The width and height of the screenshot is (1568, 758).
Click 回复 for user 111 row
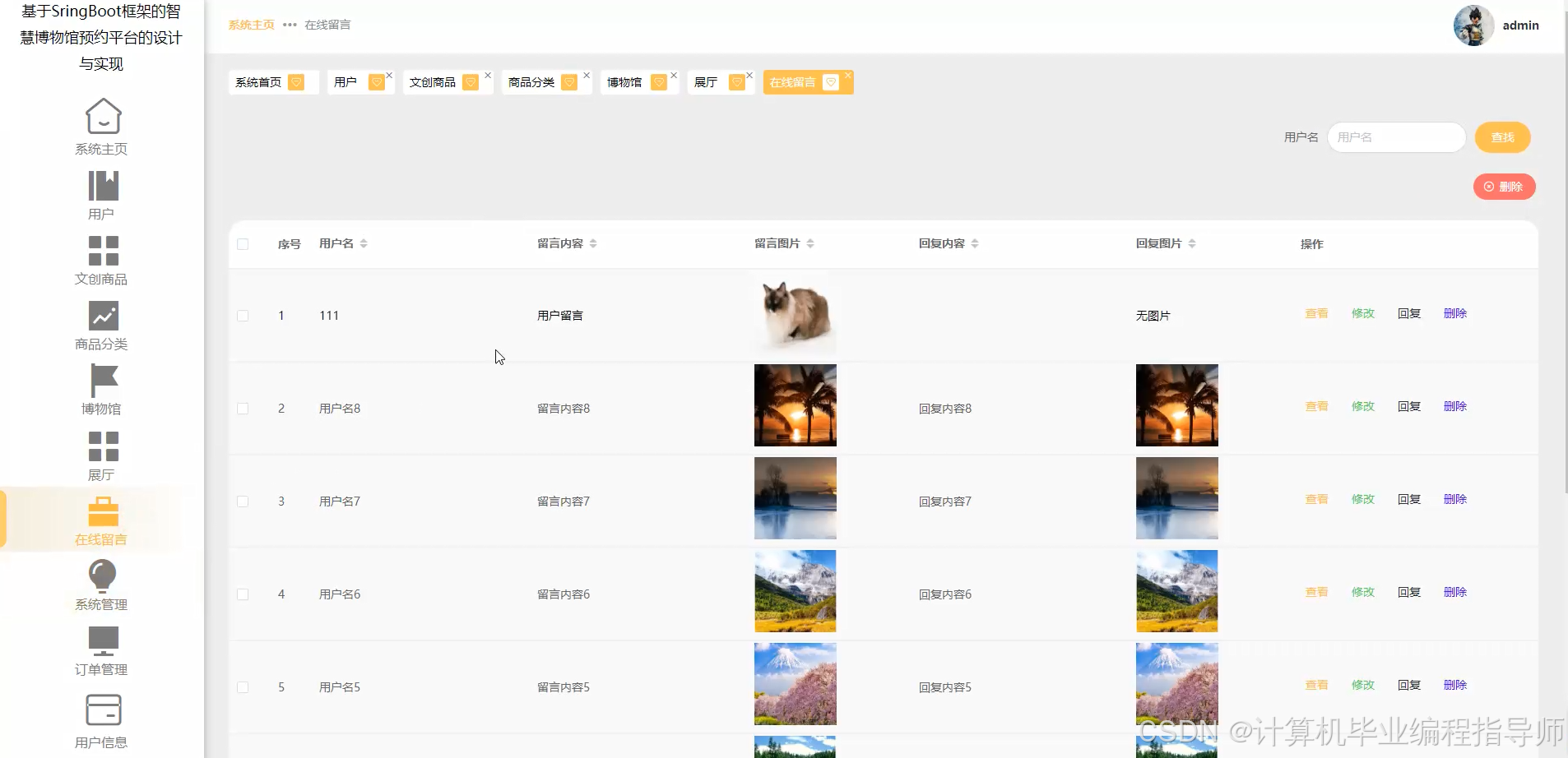(x=1409, y=313)
